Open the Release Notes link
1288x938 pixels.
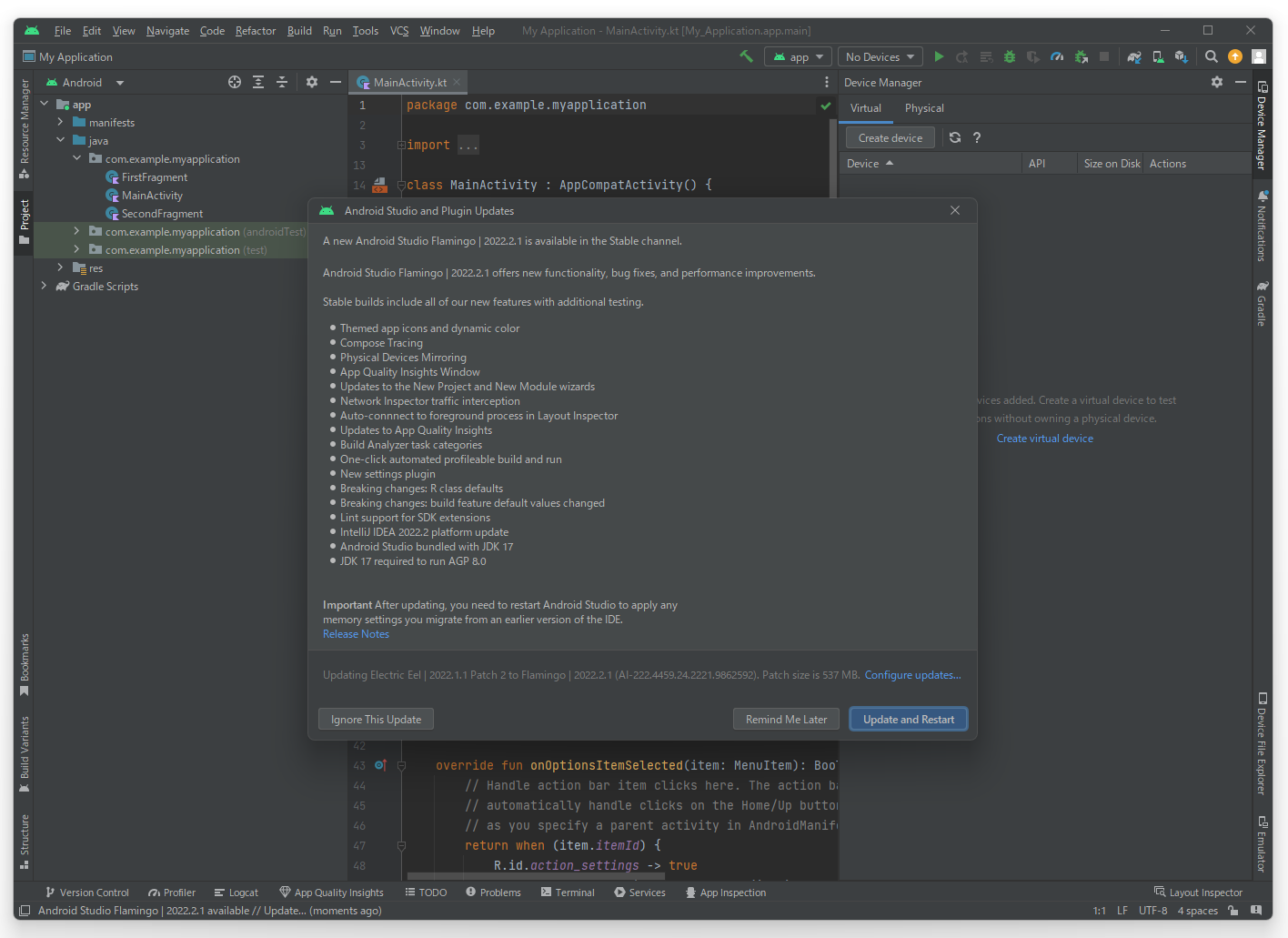pos(356,633)
